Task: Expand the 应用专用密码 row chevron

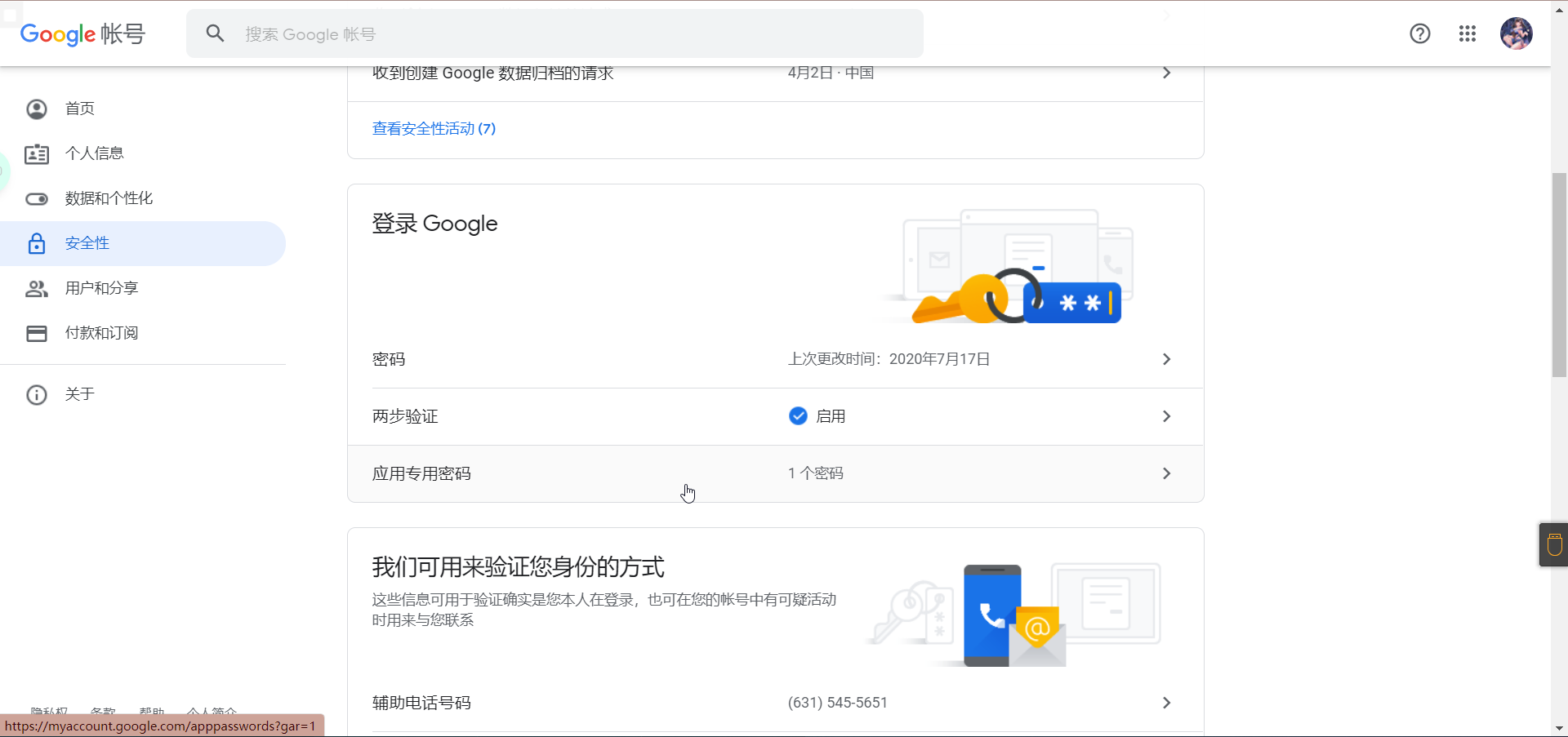Action: click(x=1166, y=473)
